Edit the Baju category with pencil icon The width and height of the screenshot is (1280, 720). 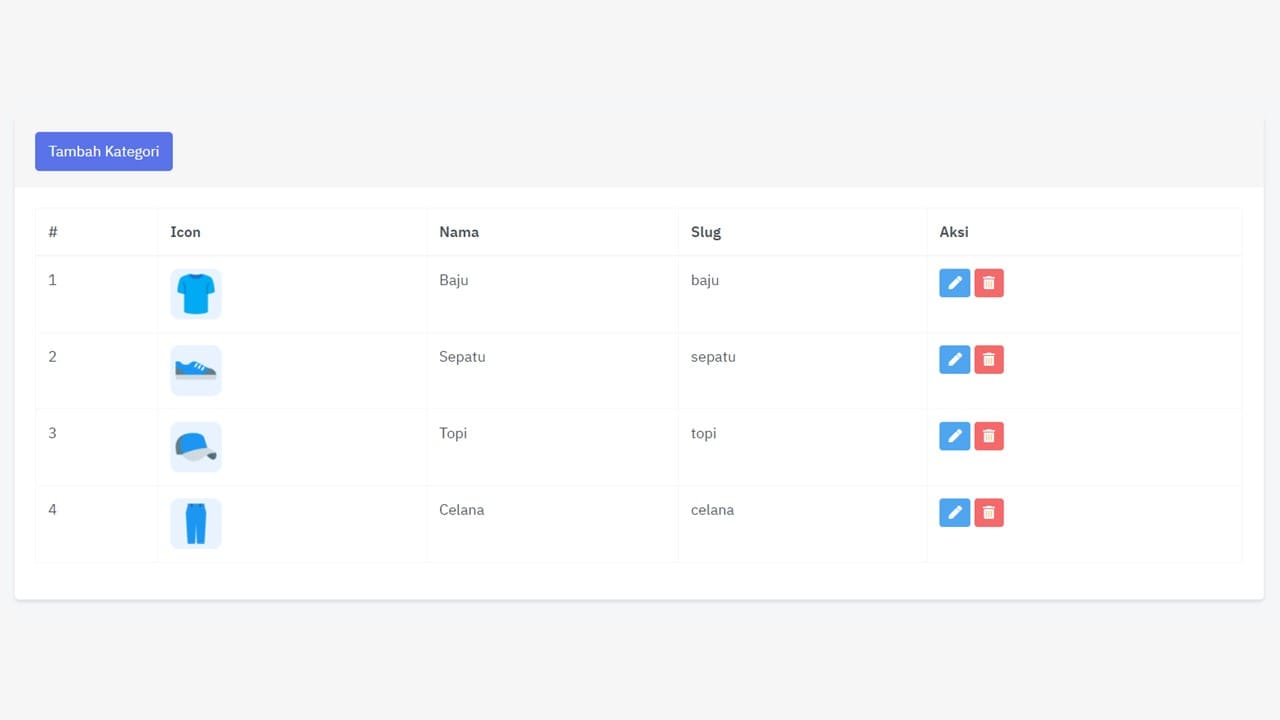[954, 283]
